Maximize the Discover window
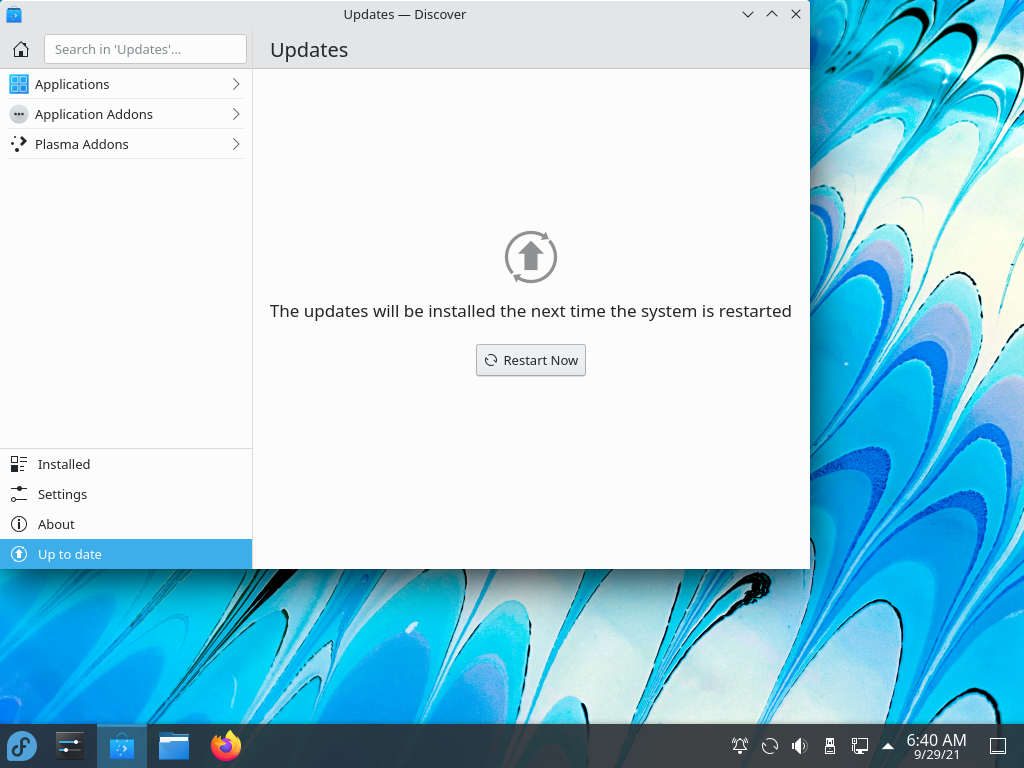1024x768 pixels. [772, 14]
